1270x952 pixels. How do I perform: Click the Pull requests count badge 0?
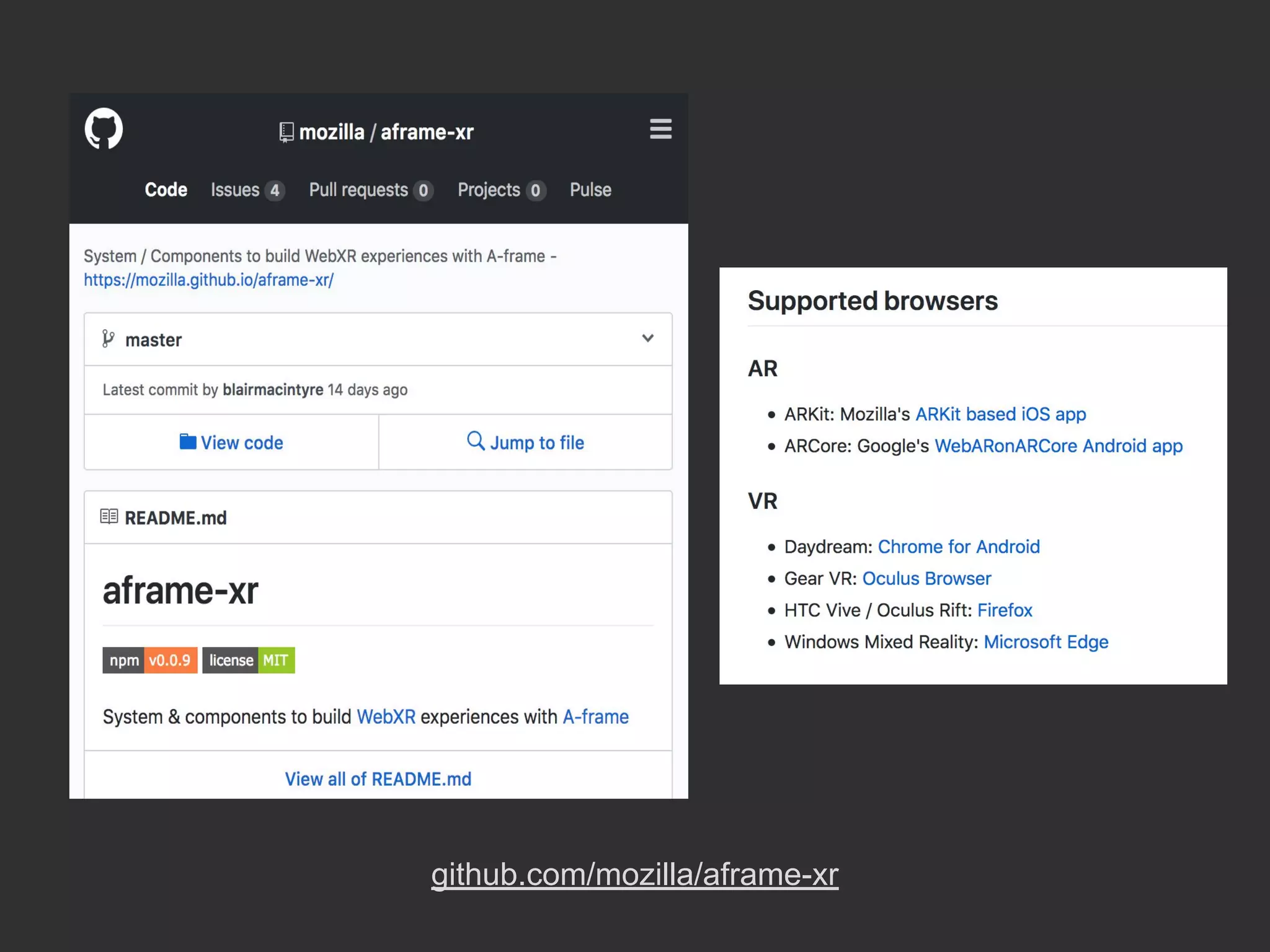point(423,190)
